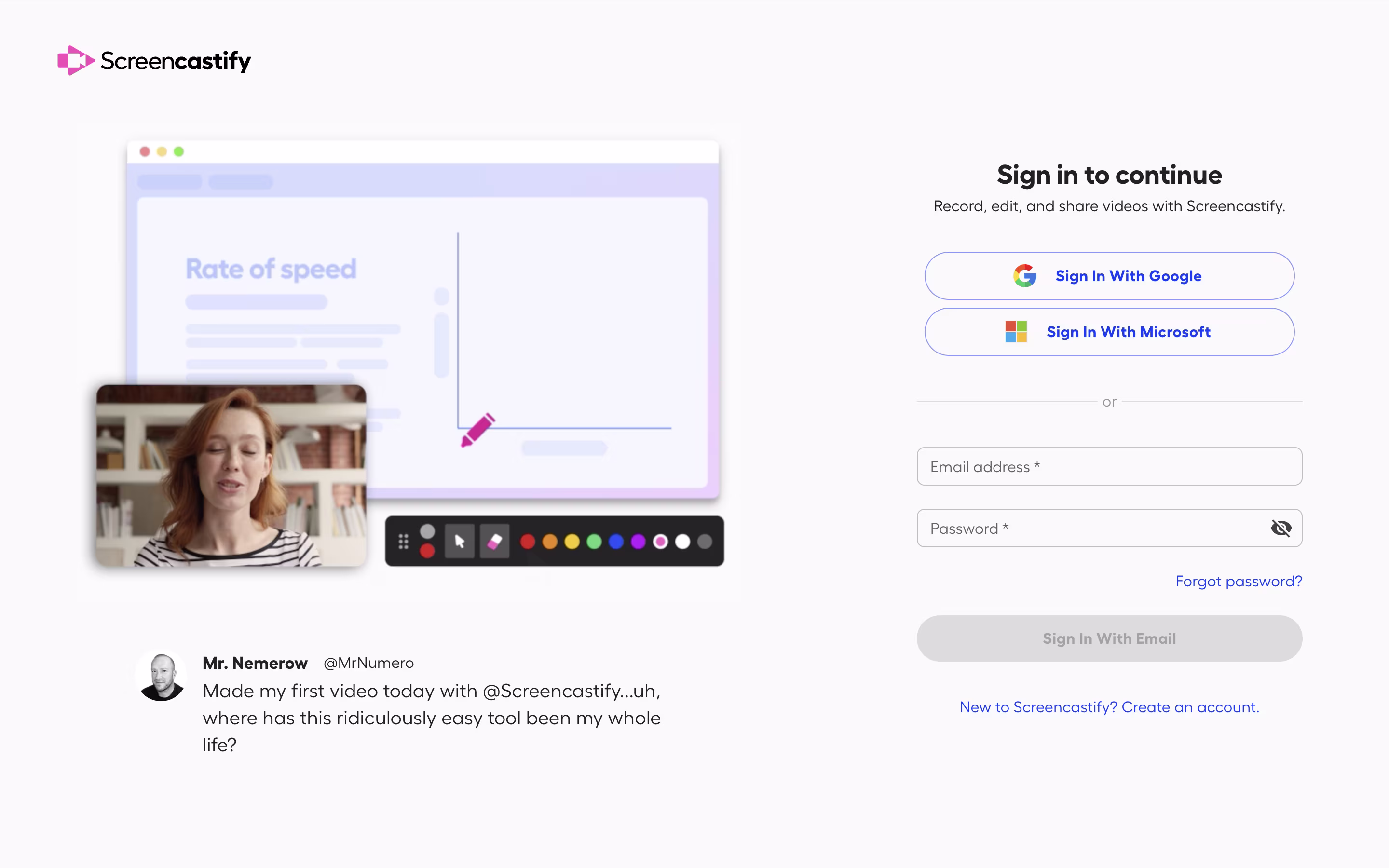Select the cursor pointer tool icon
Viewport: 1389px width, 868px height.
click(x=460, y=542)
